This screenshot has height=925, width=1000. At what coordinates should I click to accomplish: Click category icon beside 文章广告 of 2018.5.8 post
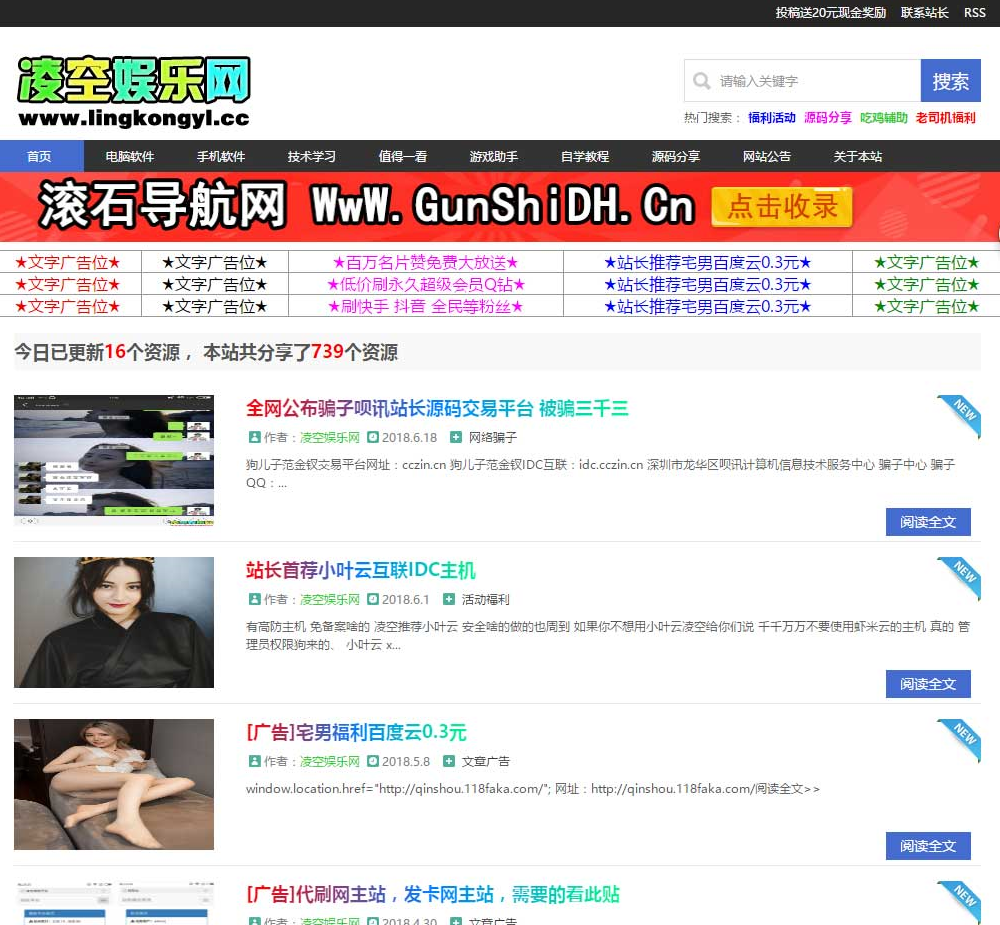point(448,761)
